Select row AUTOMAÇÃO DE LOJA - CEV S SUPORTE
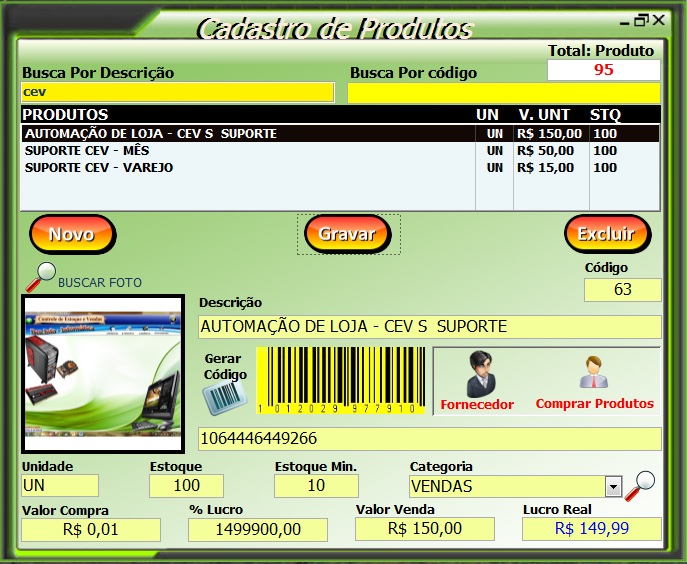 tap(340, 134)
